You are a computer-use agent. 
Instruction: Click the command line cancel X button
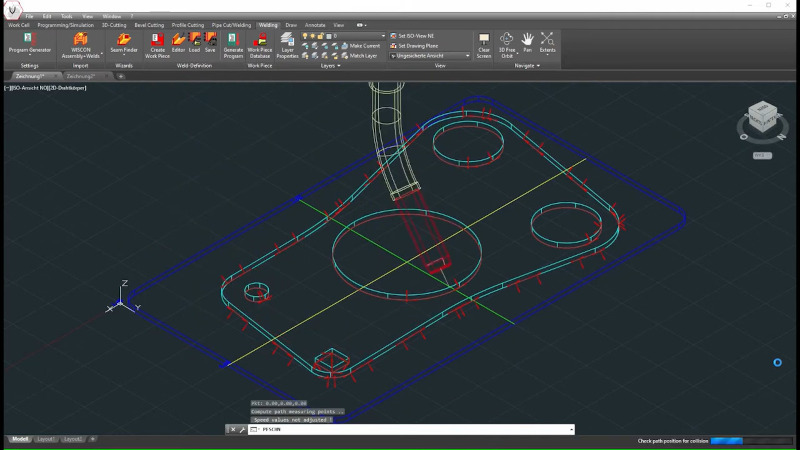[x=233, y=430]
